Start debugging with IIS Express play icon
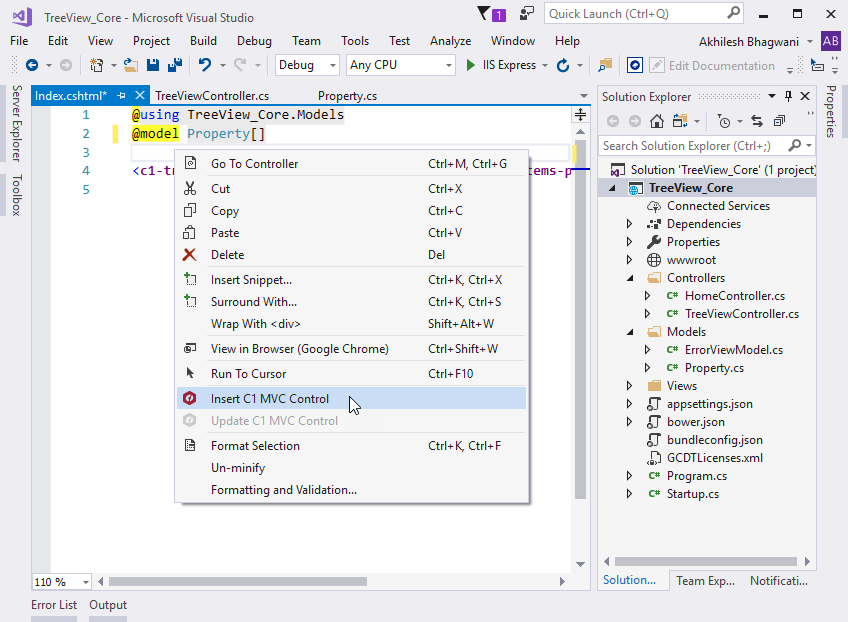 point(471,65)
